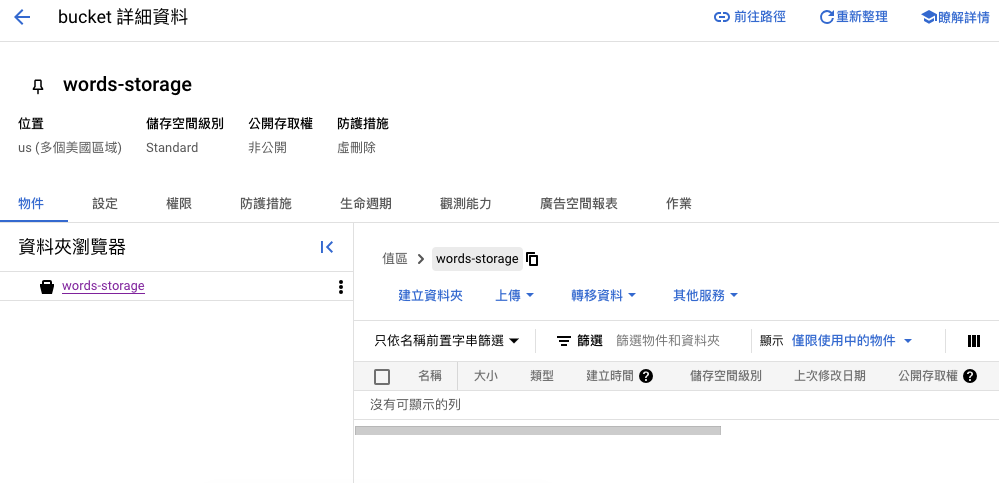Click help icon next to 公開存取權 column
This screenshot has height=483, width=999.
[970, 376]
